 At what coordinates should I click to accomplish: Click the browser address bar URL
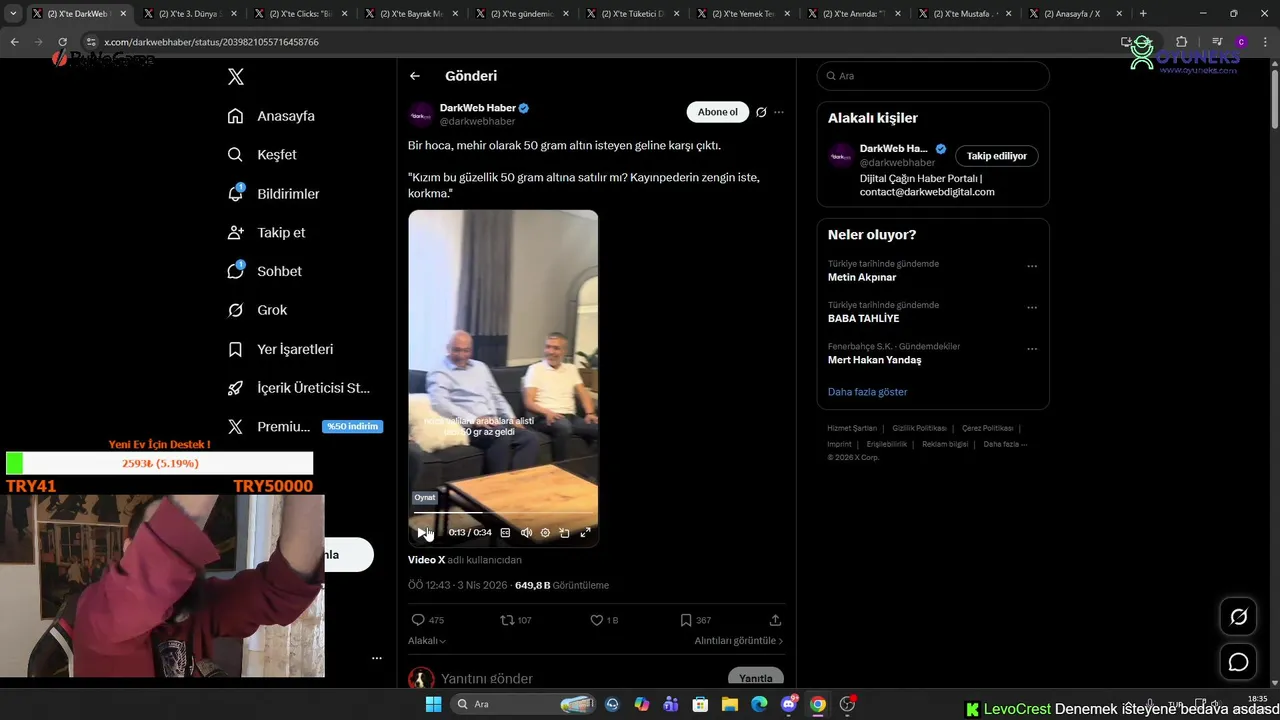pyautogui.click(x=211, y=42)
